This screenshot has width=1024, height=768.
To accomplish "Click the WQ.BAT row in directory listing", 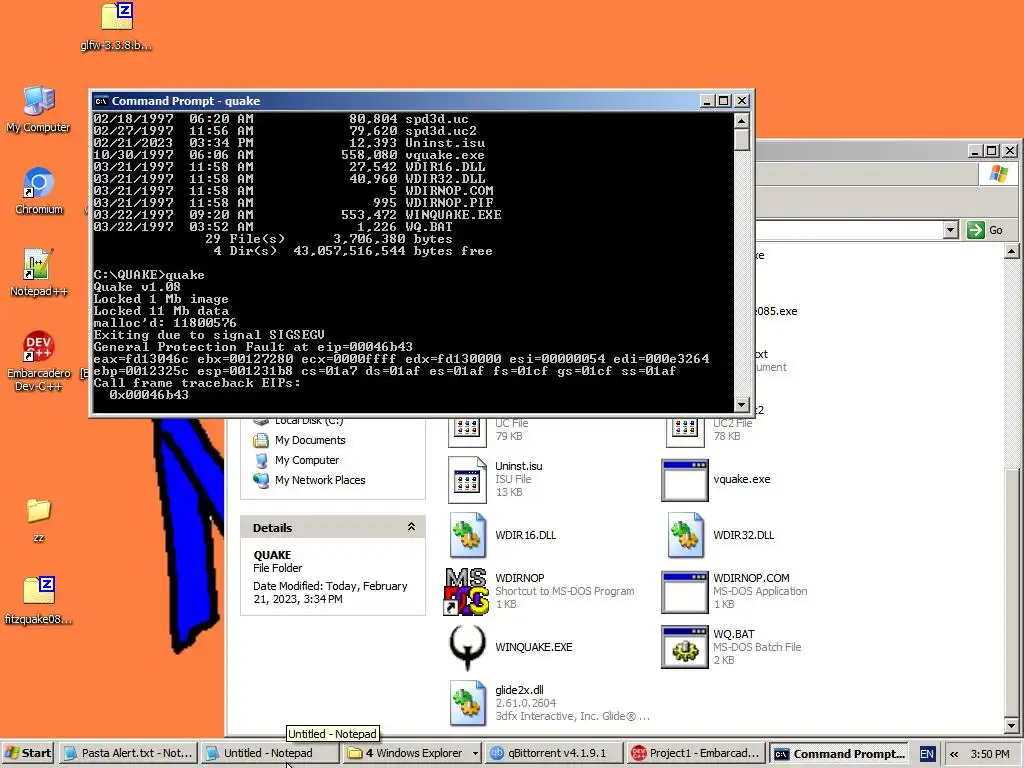I will 273,227.
